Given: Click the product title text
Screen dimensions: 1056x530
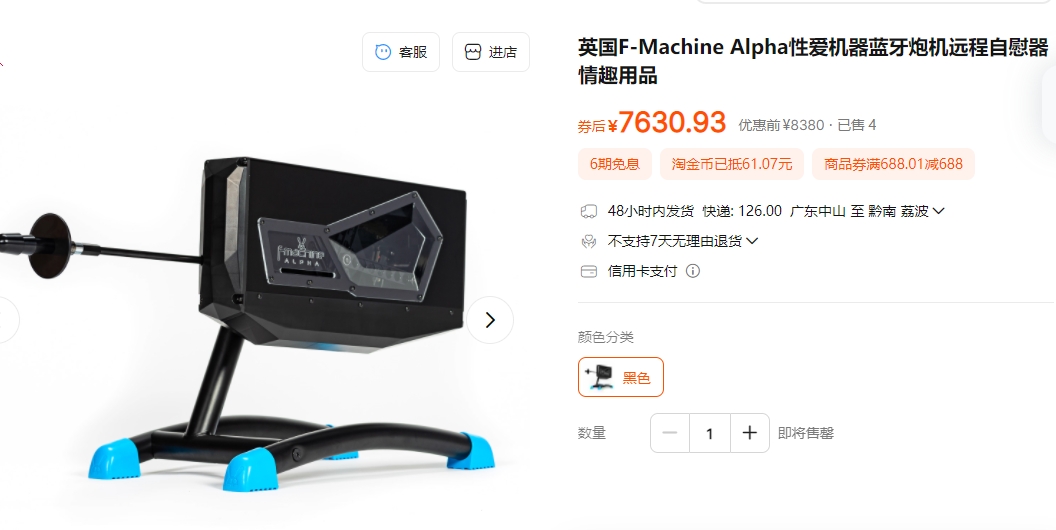Looking at the screenshot, I should click(x=813, y=61).
